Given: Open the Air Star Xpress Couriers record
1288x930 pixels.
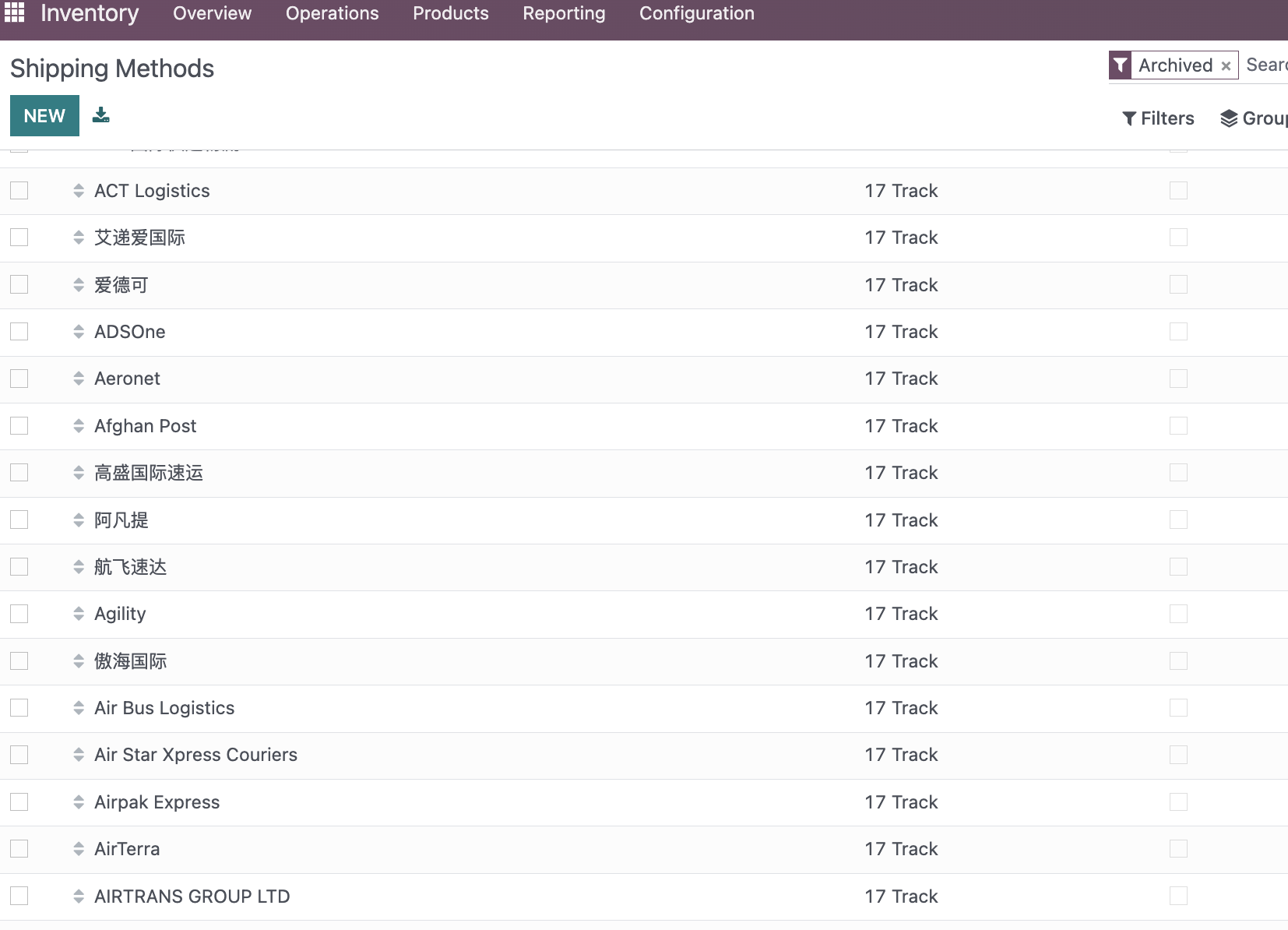Looking at the screenshot, I should coord(195,755).
